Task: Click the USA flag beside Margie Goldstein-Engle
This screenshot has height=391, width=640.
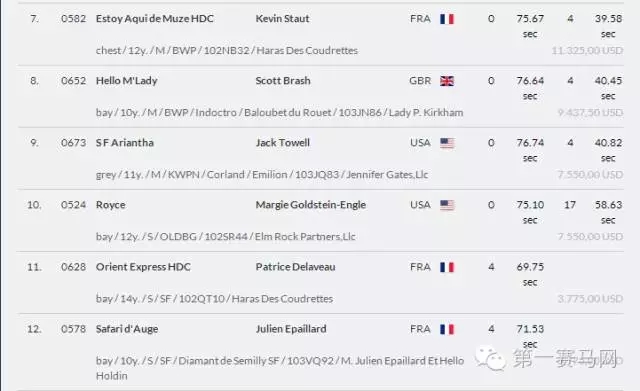Action: point(447,205)
